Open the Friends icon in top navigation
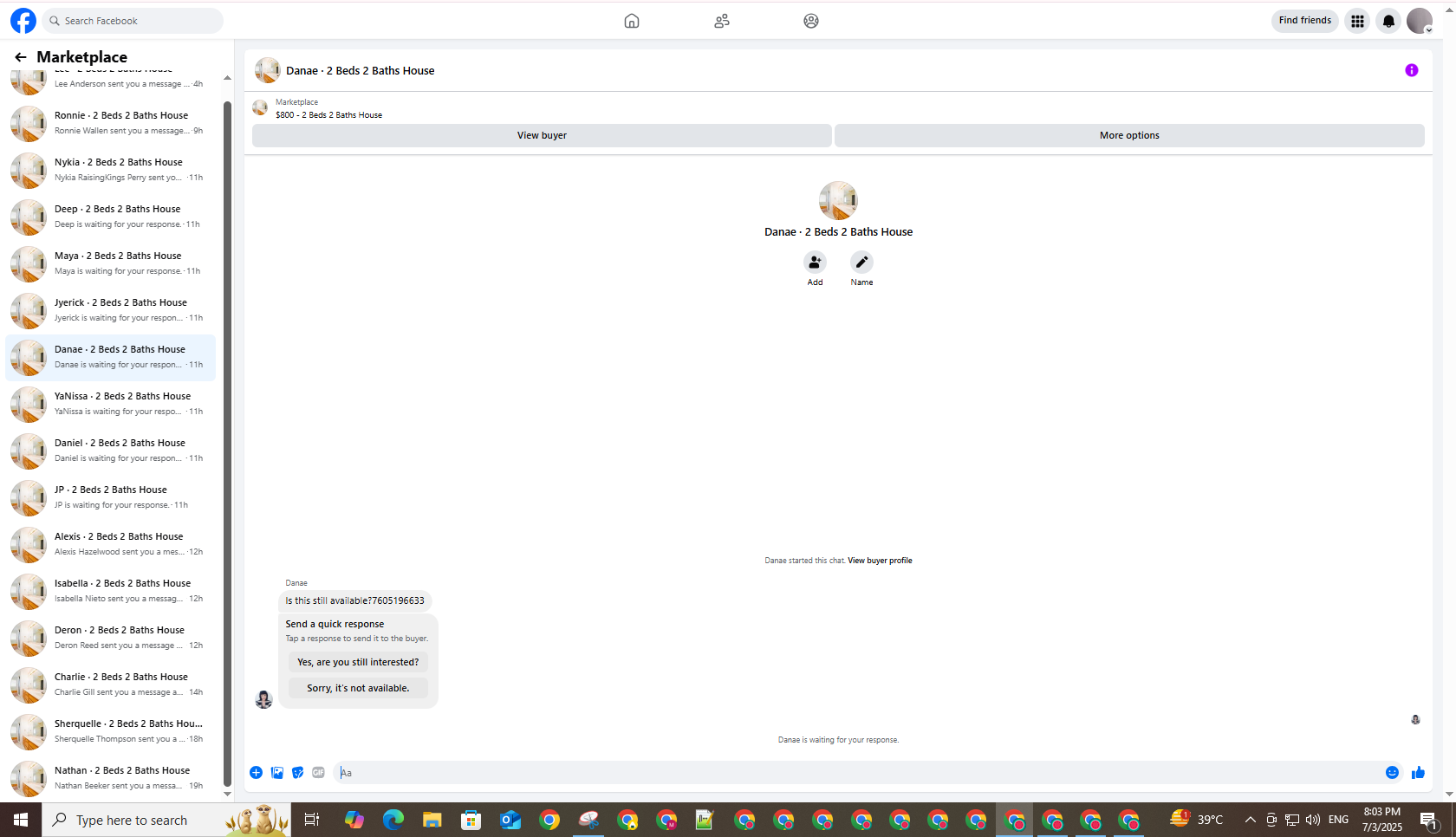 coord(722,21)
